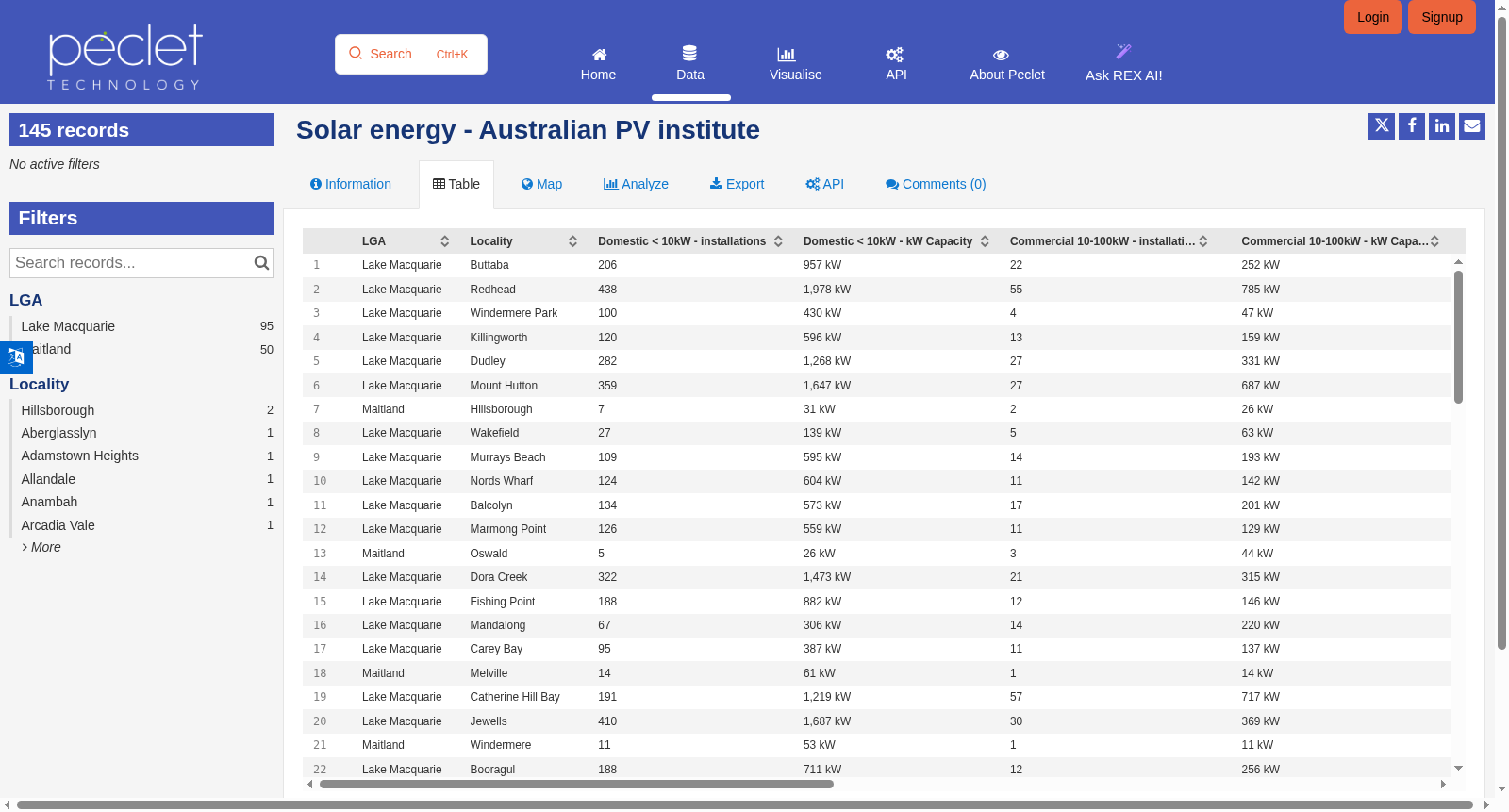Open the Analyze tab

click(x=636, y=184)
